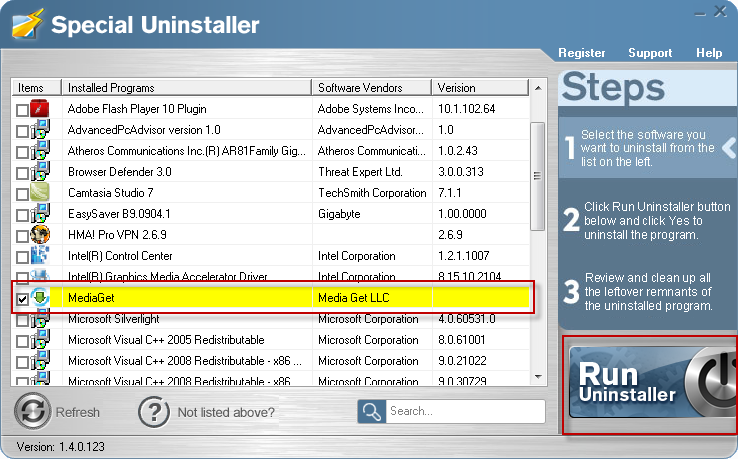Viewport: 738px width, 459px height.
Task: Select 'Microsoft Silverlight' program name
Action: tap(113, 319)
